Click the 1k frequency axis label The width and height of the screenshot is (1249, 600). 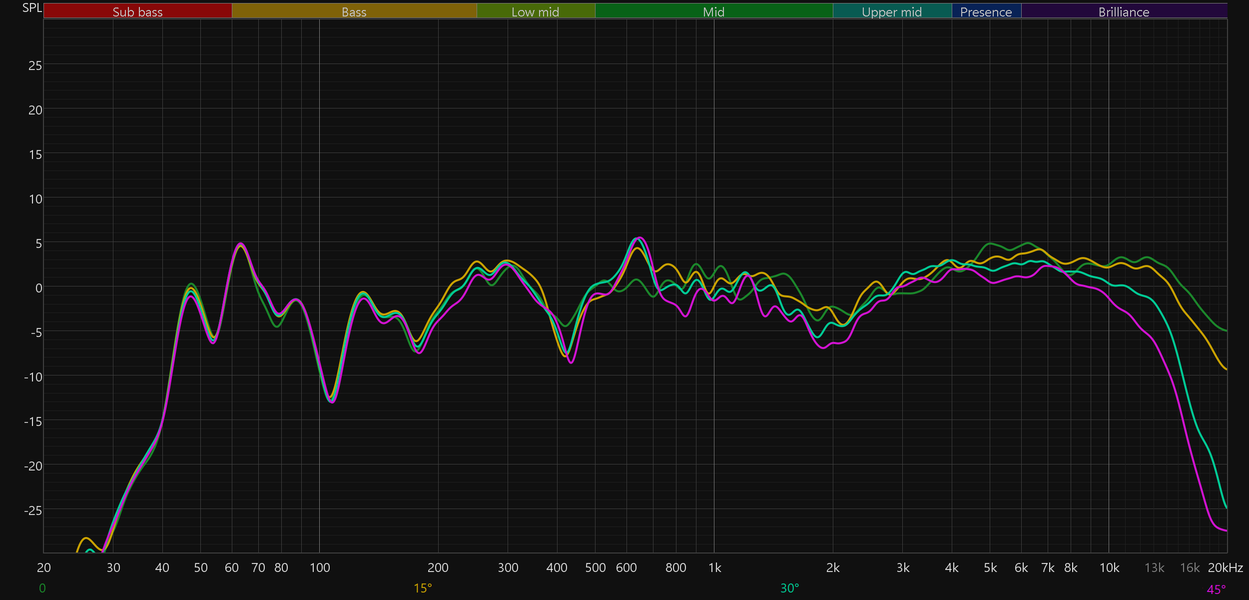click(714, 567)
